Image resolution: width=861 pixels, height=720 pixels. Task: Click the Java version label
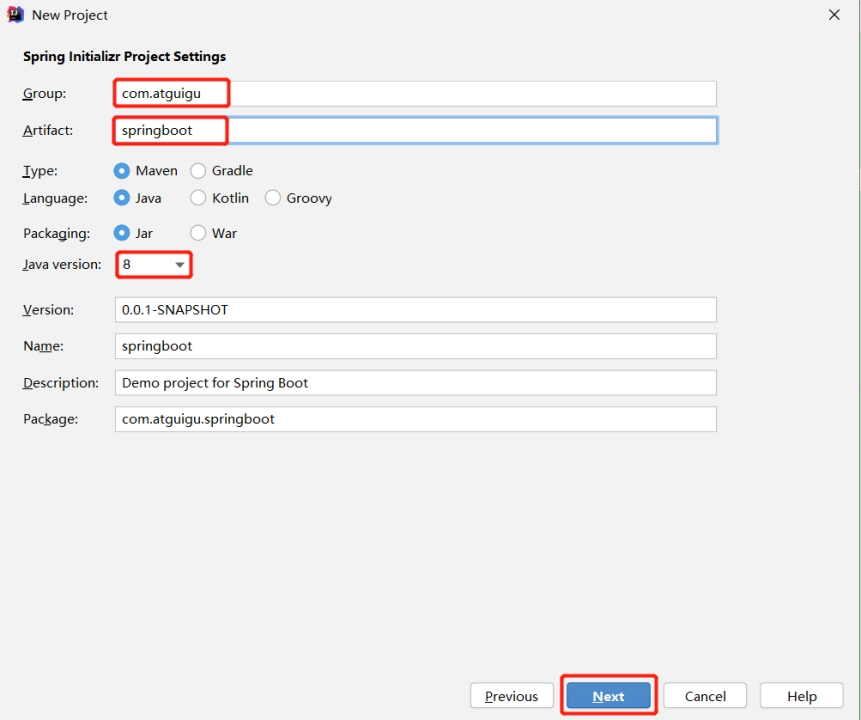click(62, 265)
